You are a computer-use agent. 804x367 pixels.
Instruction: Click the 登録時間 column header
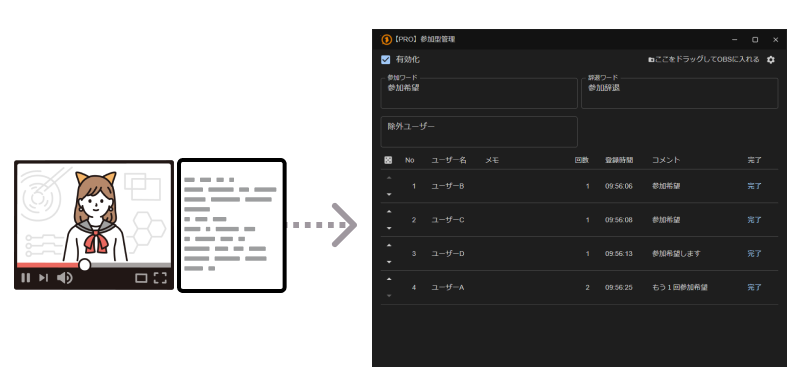click(619, 160)
